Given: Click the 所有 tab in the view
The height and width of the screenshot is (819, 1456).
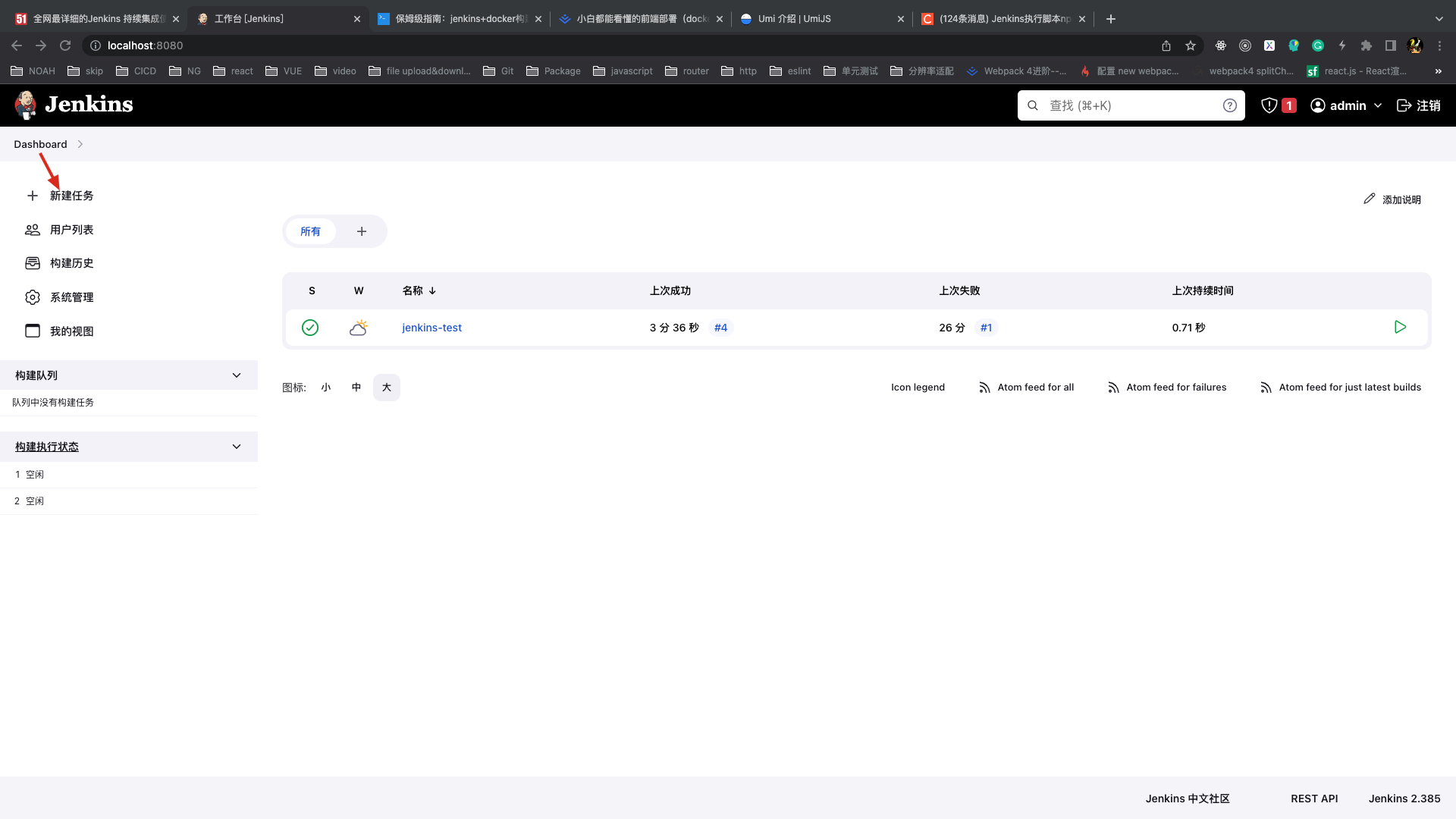Looking at the screenshot, I should (310, 231).
